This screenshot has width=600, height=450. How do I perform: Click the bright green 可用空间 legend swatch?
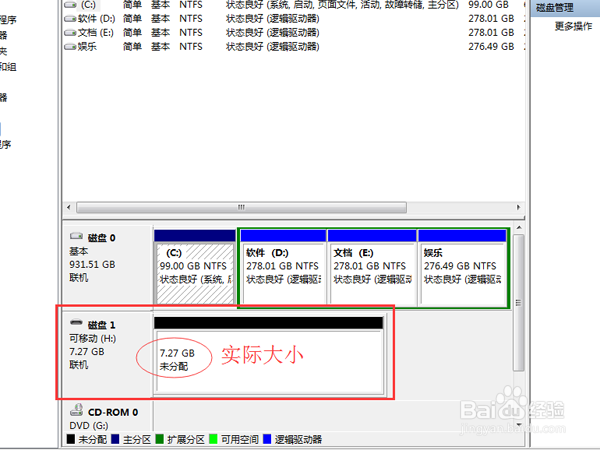pyautogui.click(x=213, y=439)
